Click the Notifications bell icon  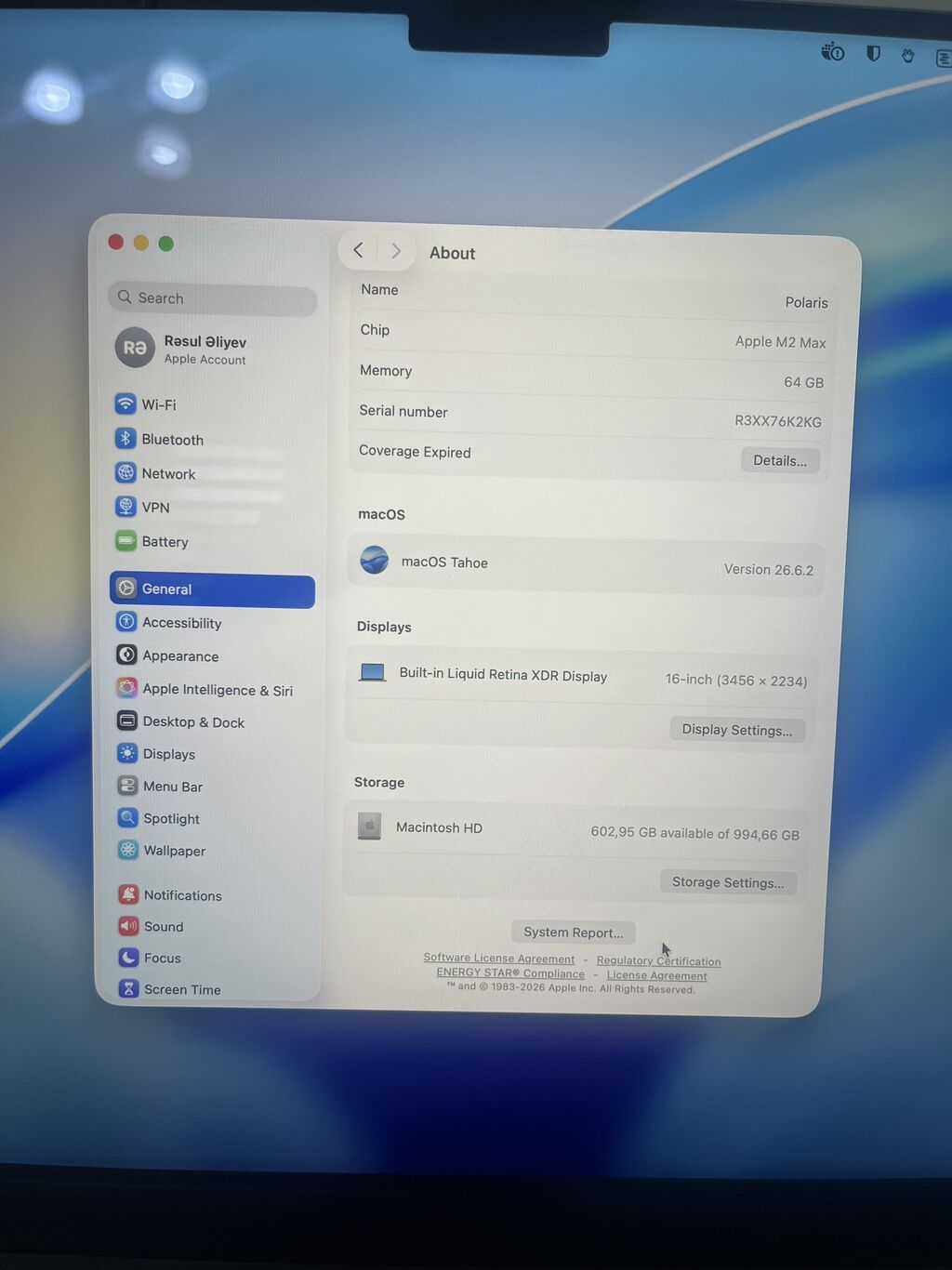point(129,894)
